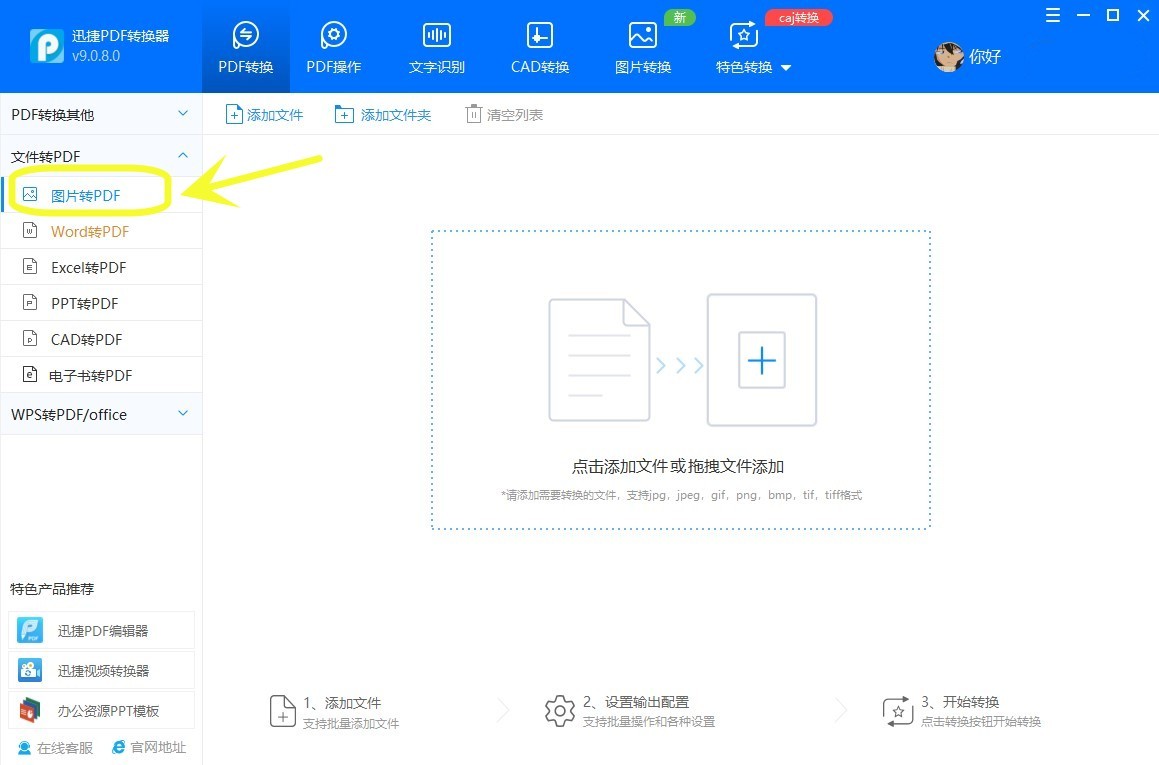Click 添加文件 to add files
Viewport: 1159px width, 765px height.
click(x=264, y=114)
